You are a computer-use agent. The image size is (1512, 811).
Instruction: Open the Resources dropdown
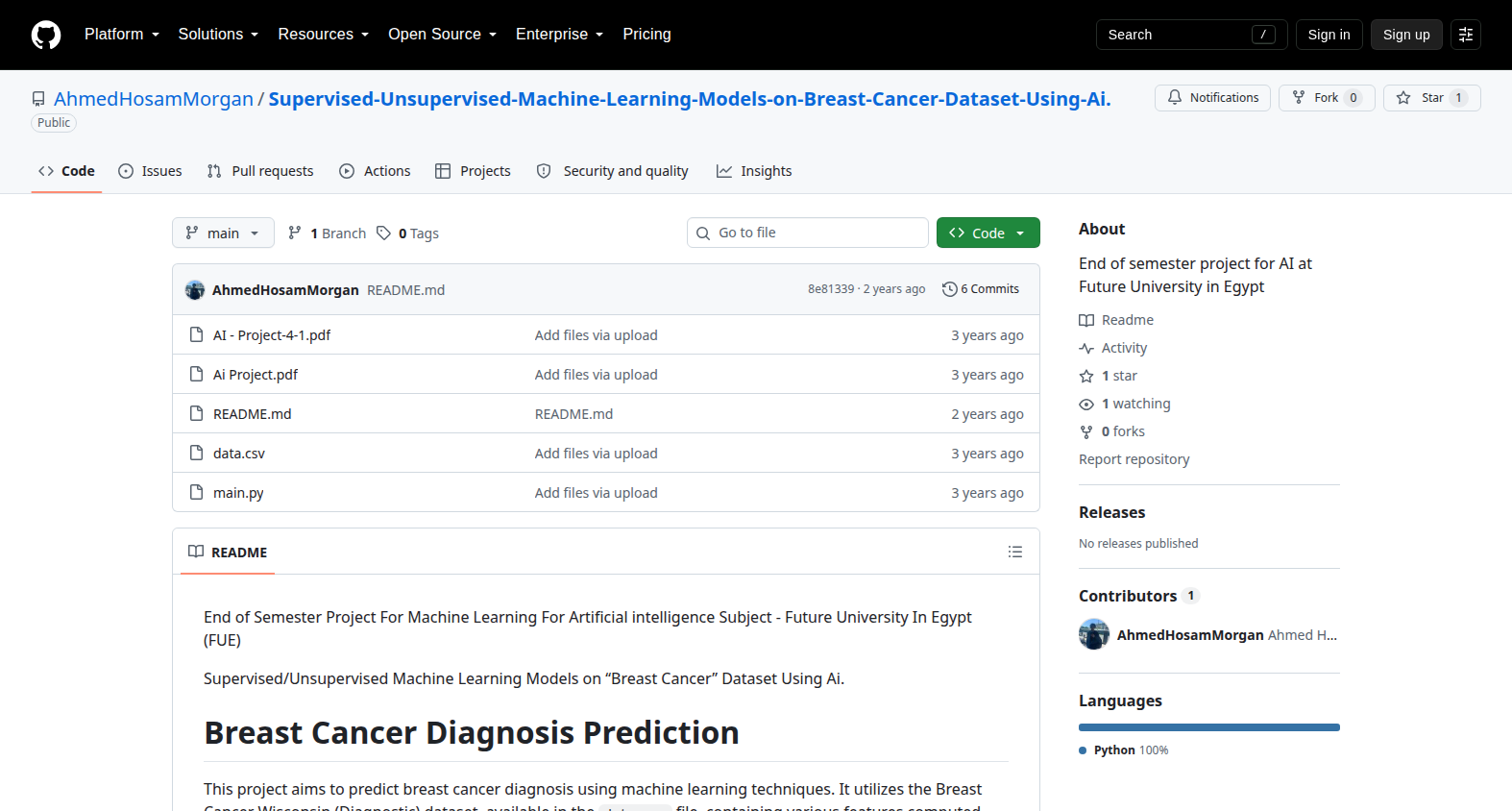coord(323,35)
